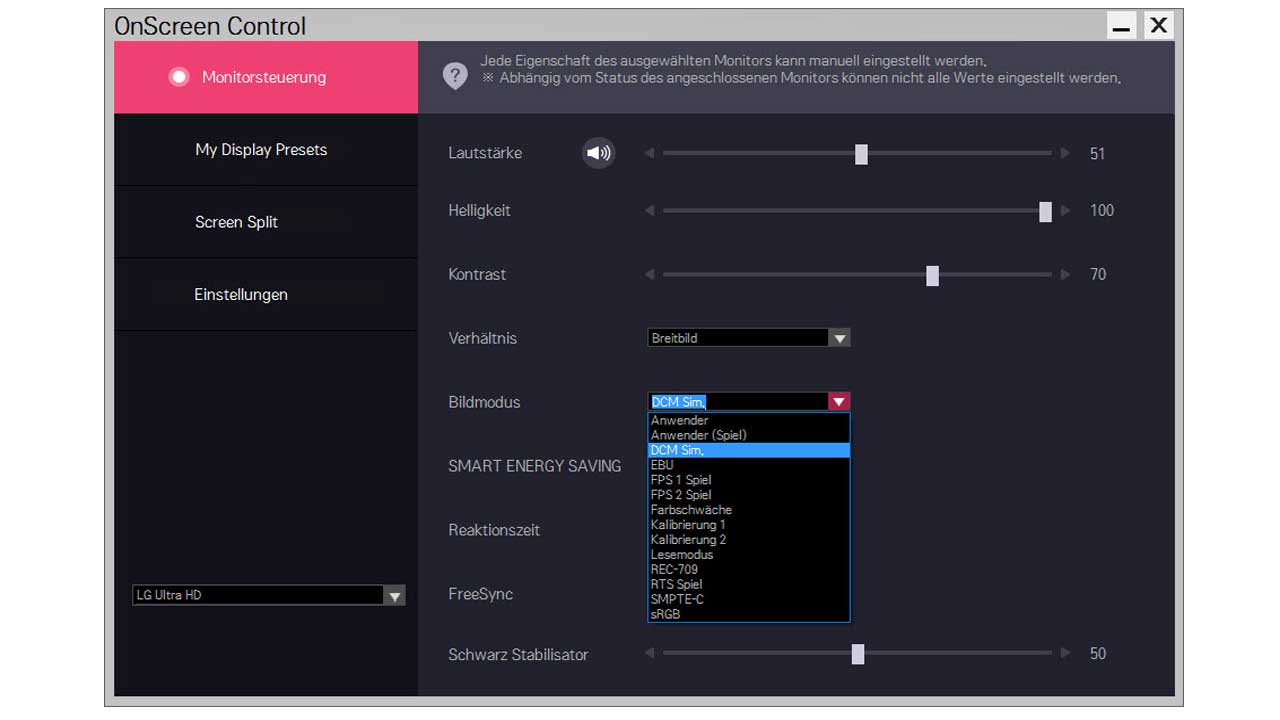Click left arrow of Lautstärke slider
The image size is (1280, 720).
point(650,153)
